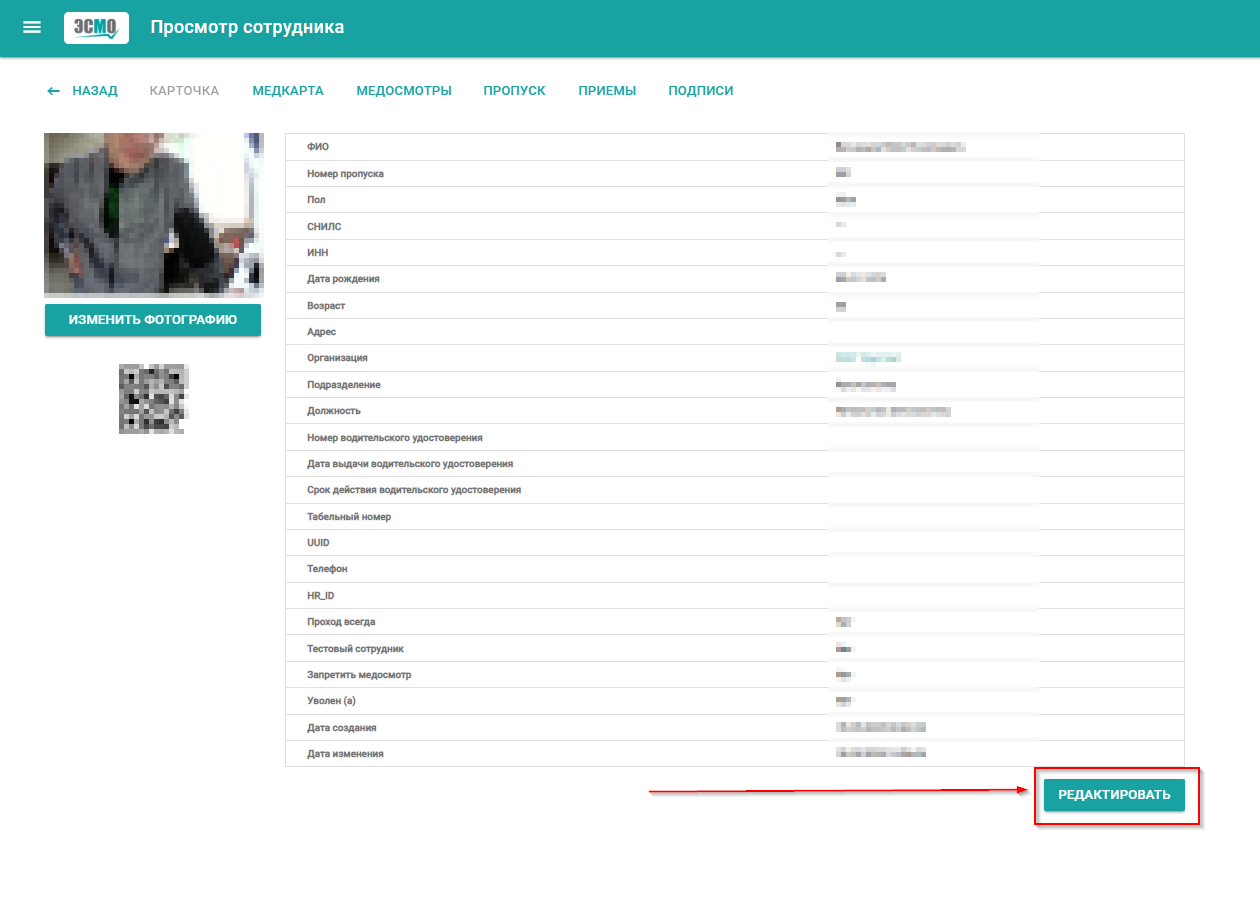Click Номер водительского удостоверения label
Image resolution: width=1260 pixels, height=906 pixels.
(x=395, y=438)
